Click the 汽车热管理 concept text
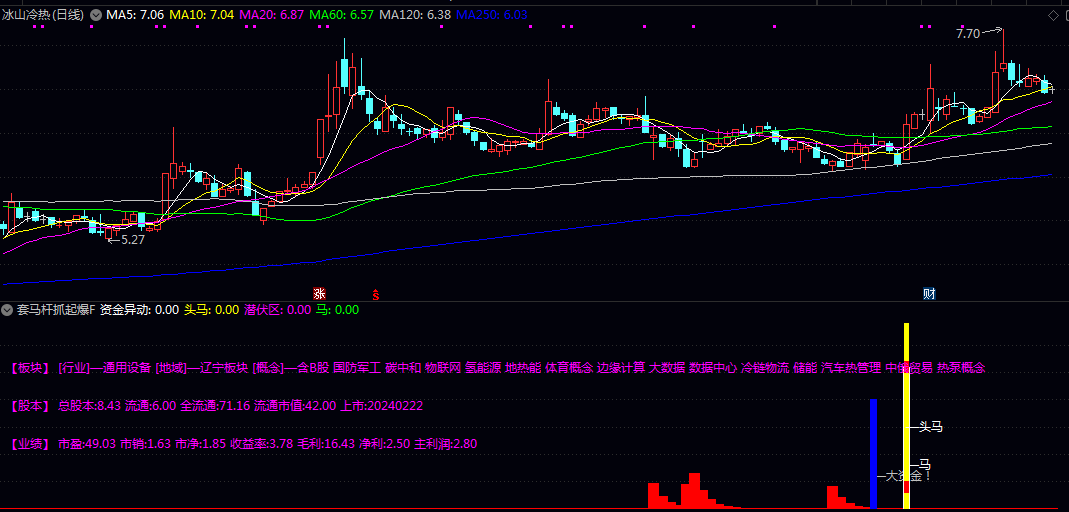This screenshot has width=1069, height=512. 852,368
